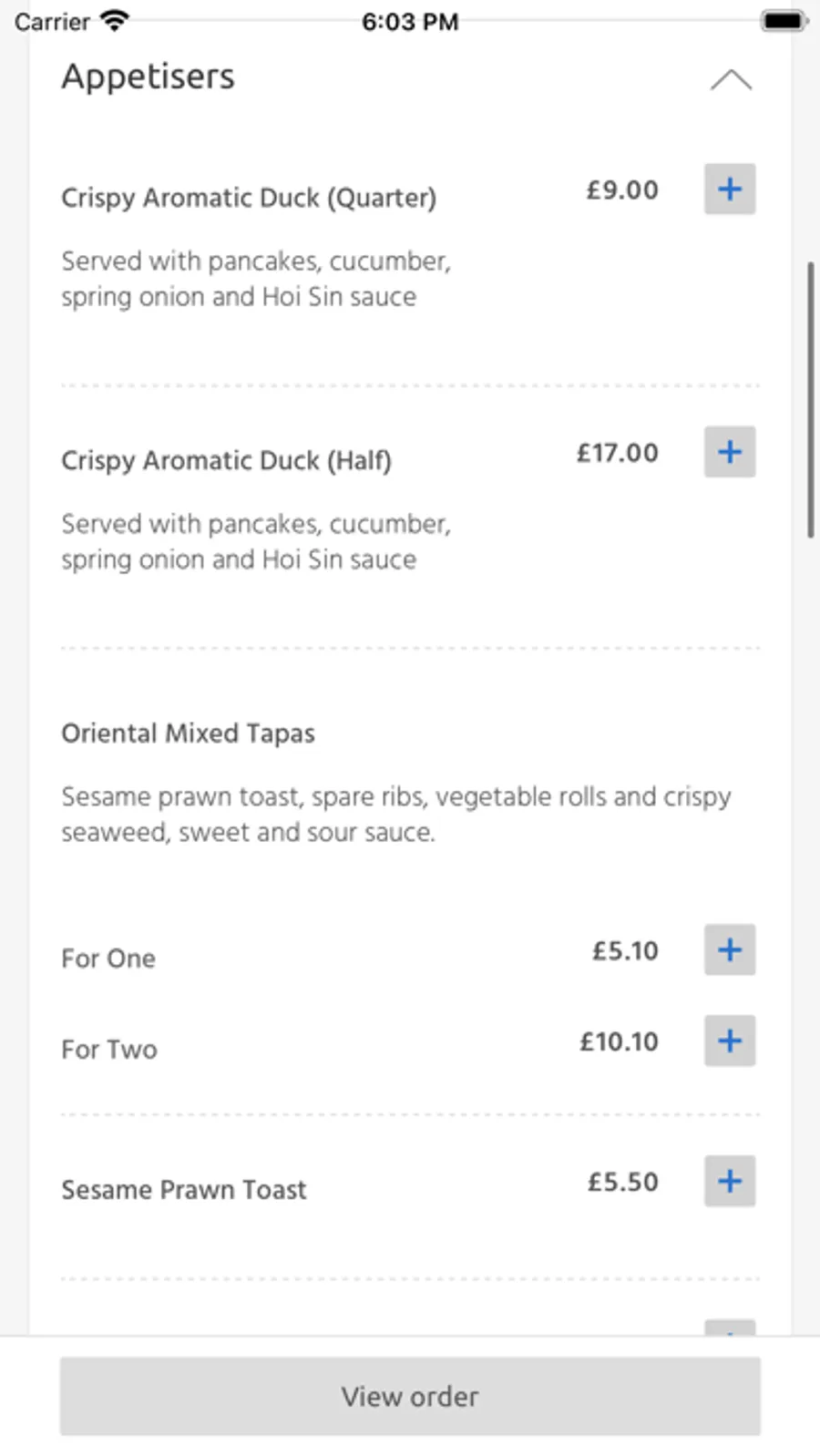Screen dimensions: 820x1456
Task: Add Crispy Aromatic Duck (Quarter) to order
Action: click(x=729, y=190)
